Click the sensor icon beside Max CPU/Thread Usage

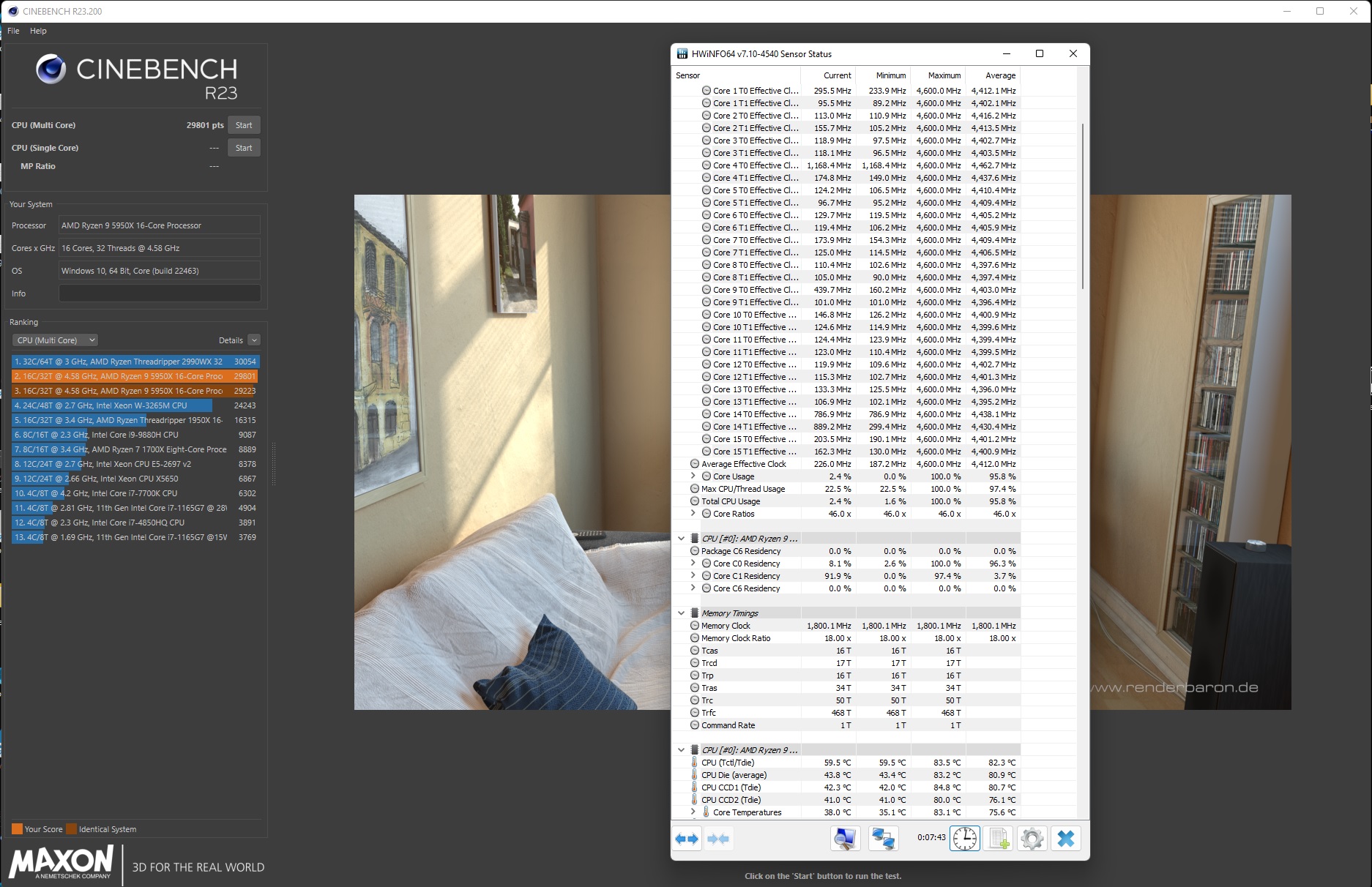click(695, 489)
